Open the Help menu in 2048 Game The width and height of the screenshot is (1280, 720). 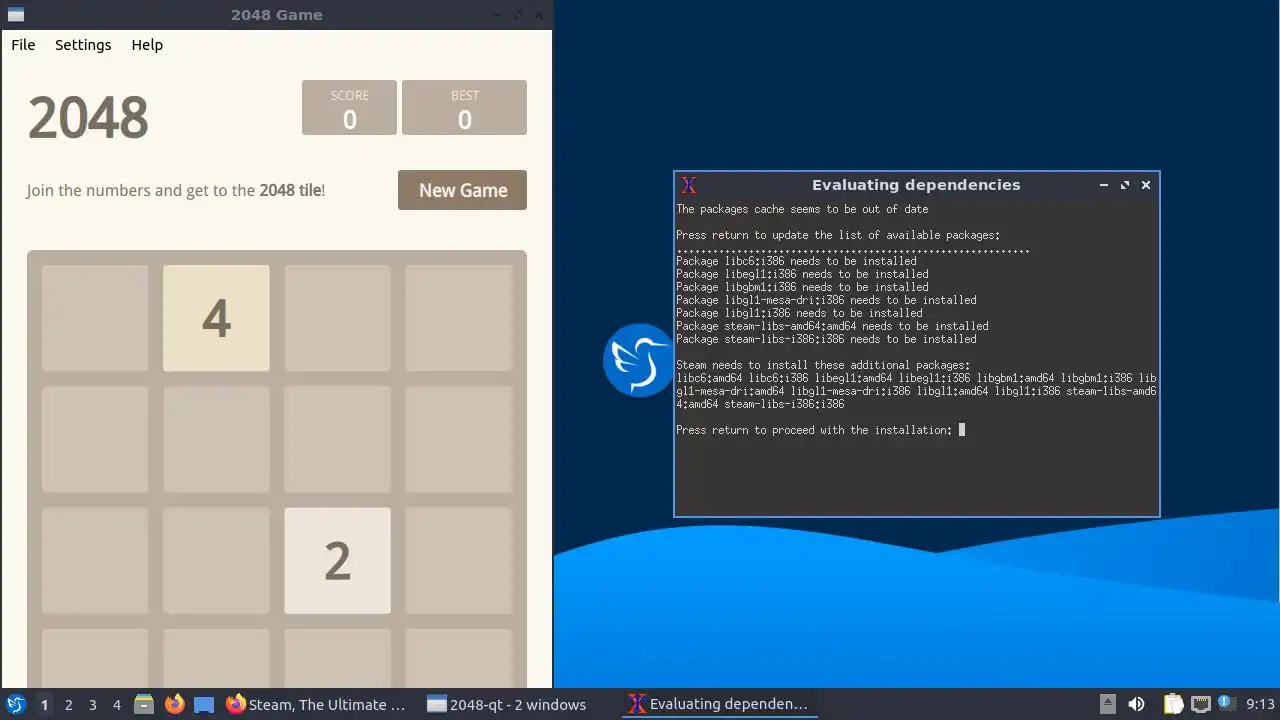click(x=147, y=45)
